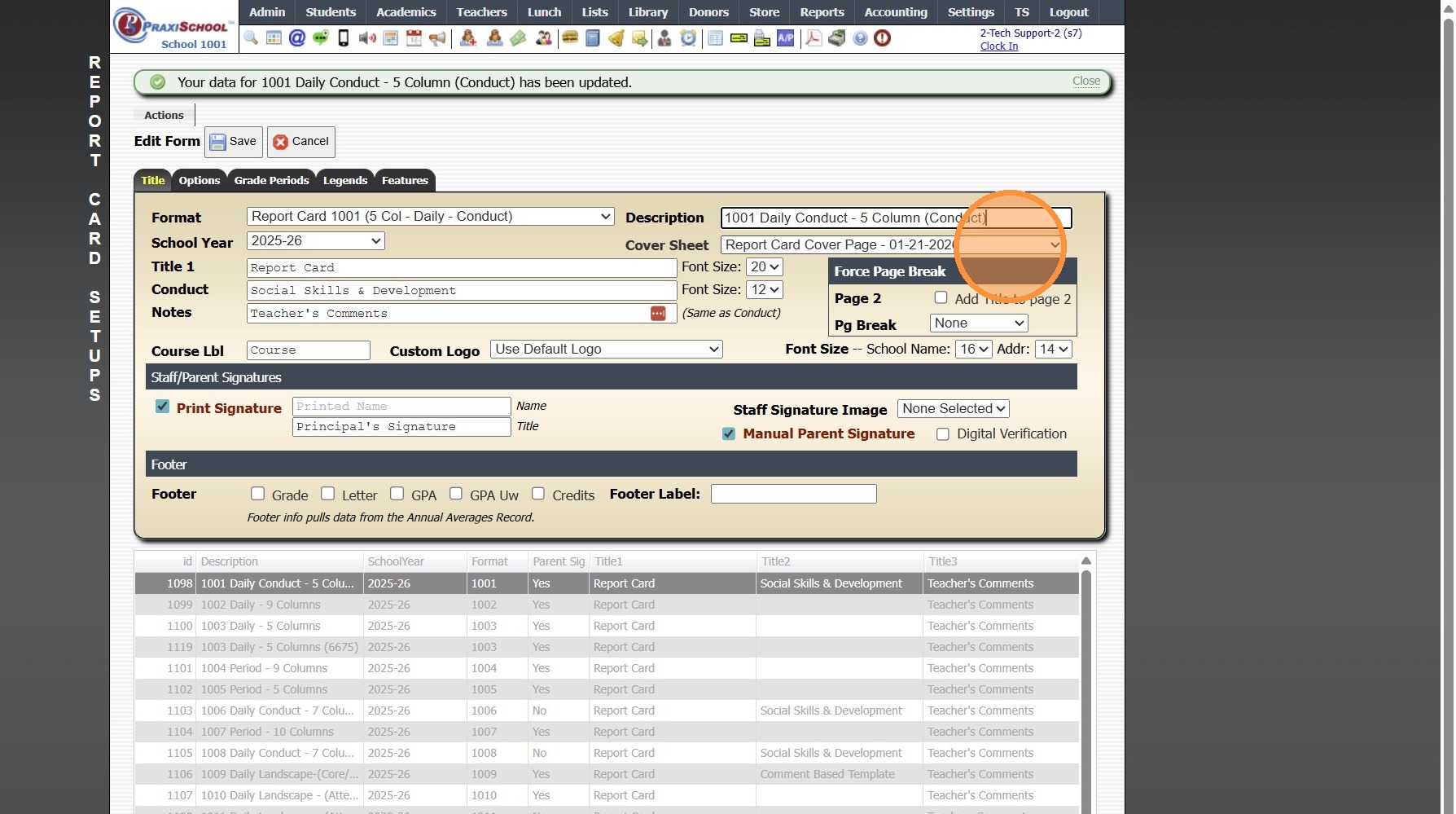Open the Accounting menu
The height and width of the screenshot is (814, 1456).
click(896, 12)
